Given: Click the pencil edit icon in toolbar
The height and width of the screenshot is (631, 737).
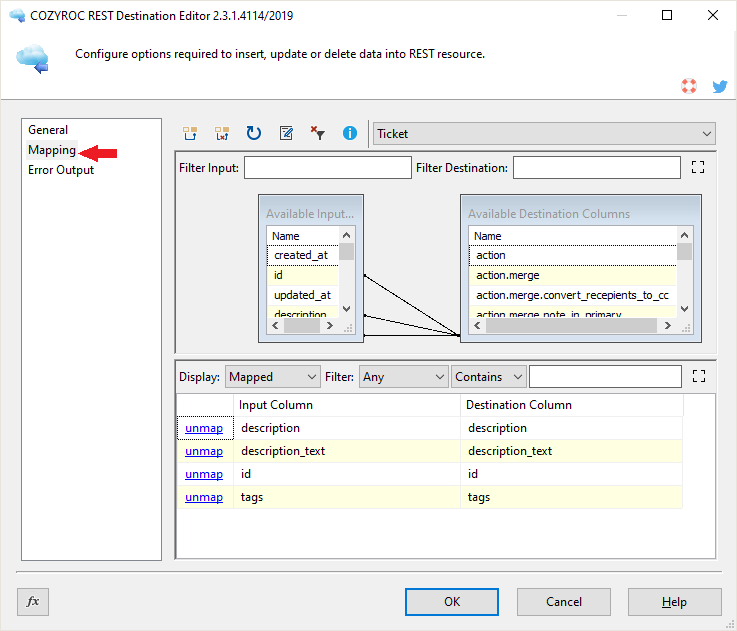Looking at the screenshot, I should pyautogui.click(x=286, y=133).
